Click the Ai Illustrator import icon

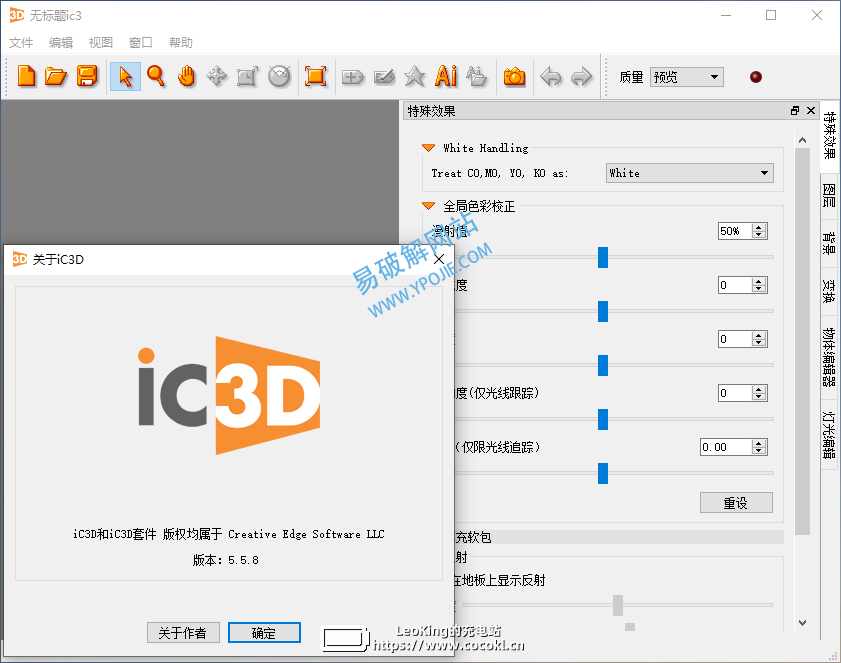(x=446, y=76)
